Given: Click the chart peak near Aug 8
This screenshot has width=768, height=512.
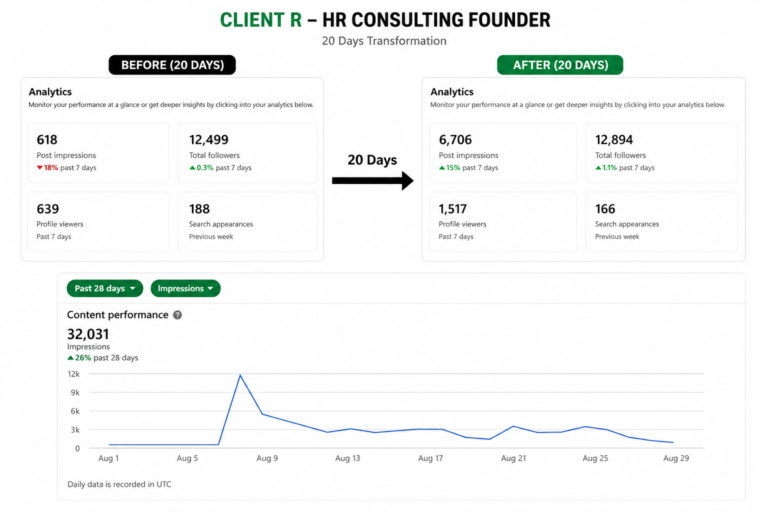Looking at the screenshot, I should click(x=240, y=375).
